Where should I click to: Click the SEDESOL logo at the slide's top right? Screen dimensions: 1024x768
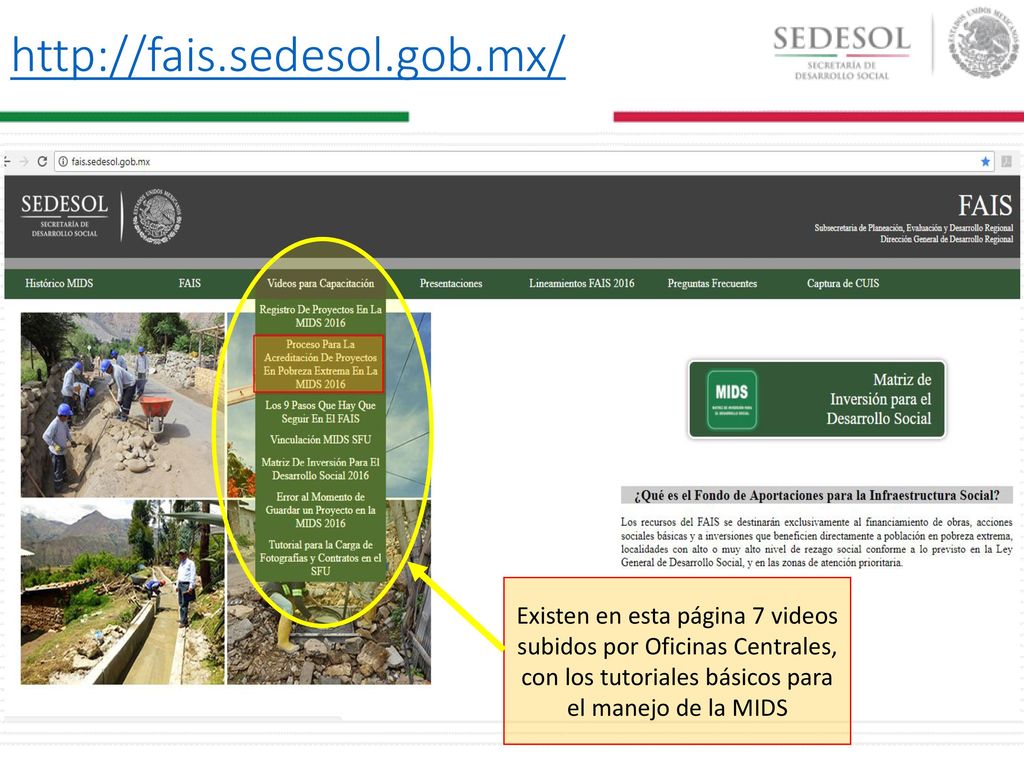(x=842, y=52)
